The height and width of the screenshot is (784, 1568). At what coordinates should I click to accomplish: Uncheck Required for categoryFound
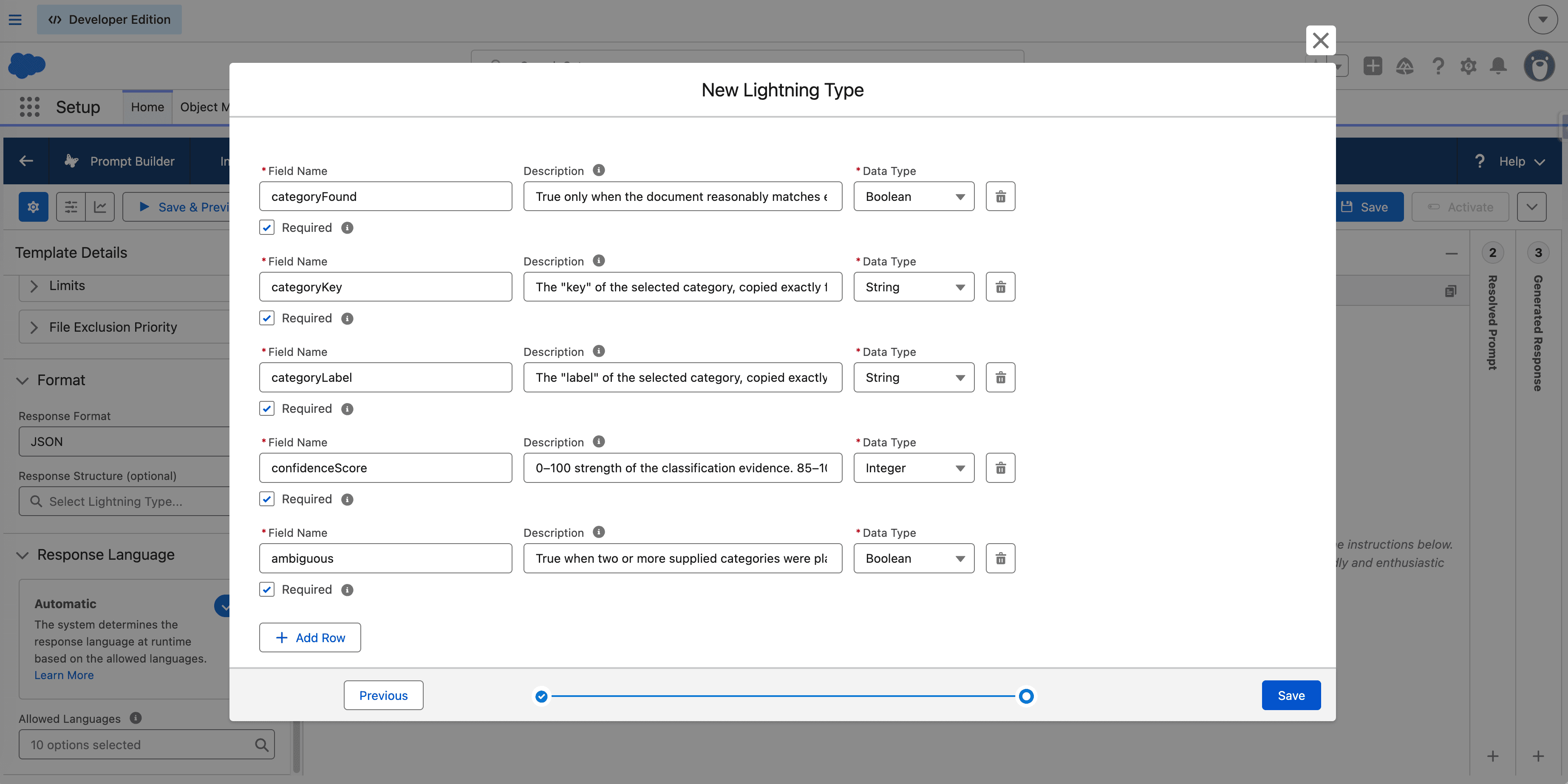(x=266, y=228)
